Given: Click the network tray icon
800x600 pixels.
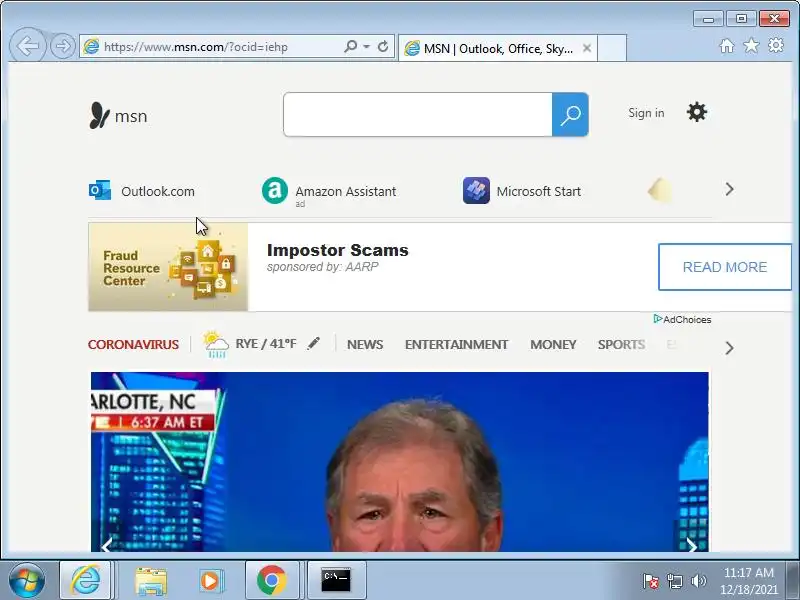Looking at the screenshot, I should click(x=674, y=581).
